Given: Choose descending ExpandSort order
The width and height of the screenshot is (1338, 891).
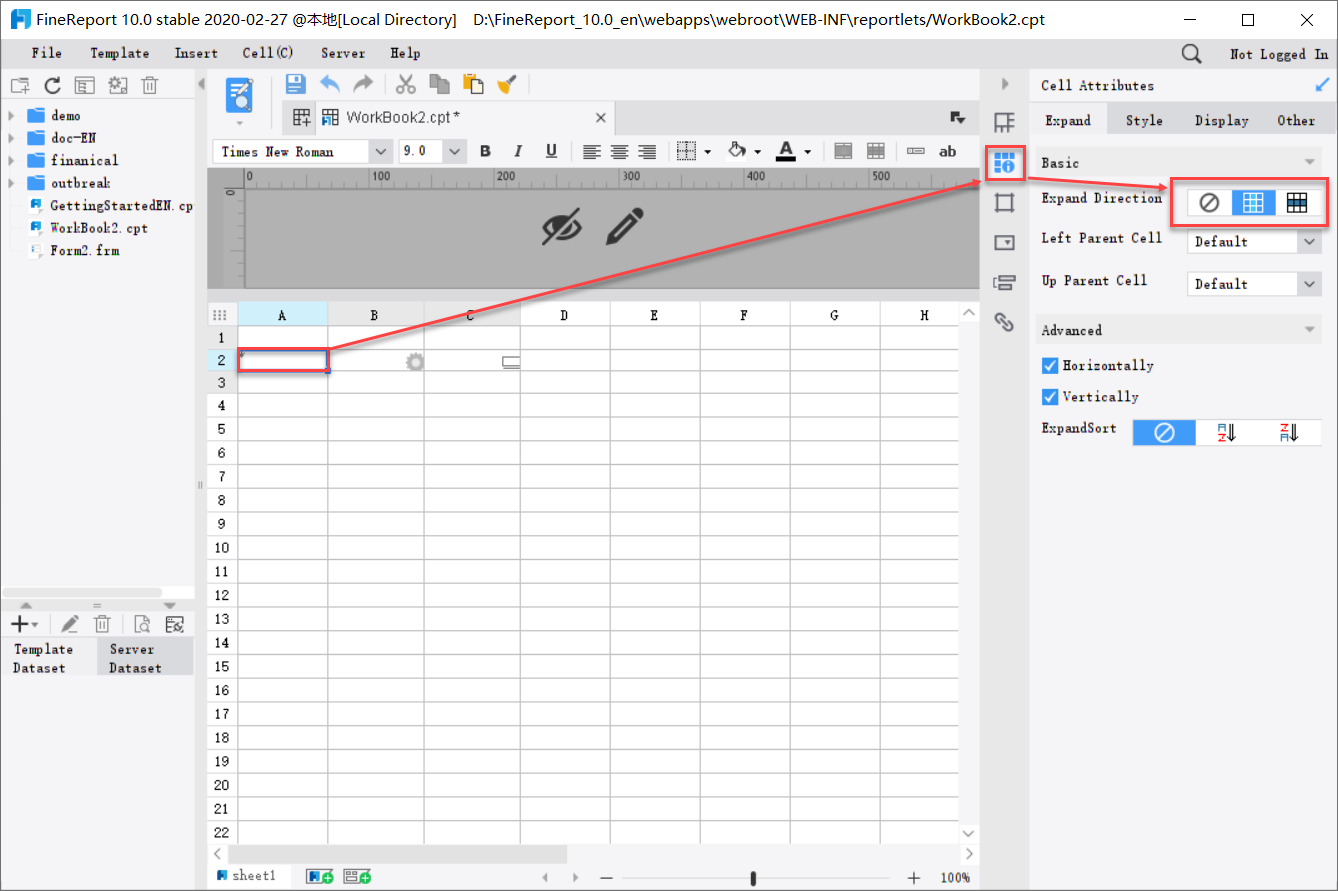Looking at the screenshot, I should point(1289,433).
